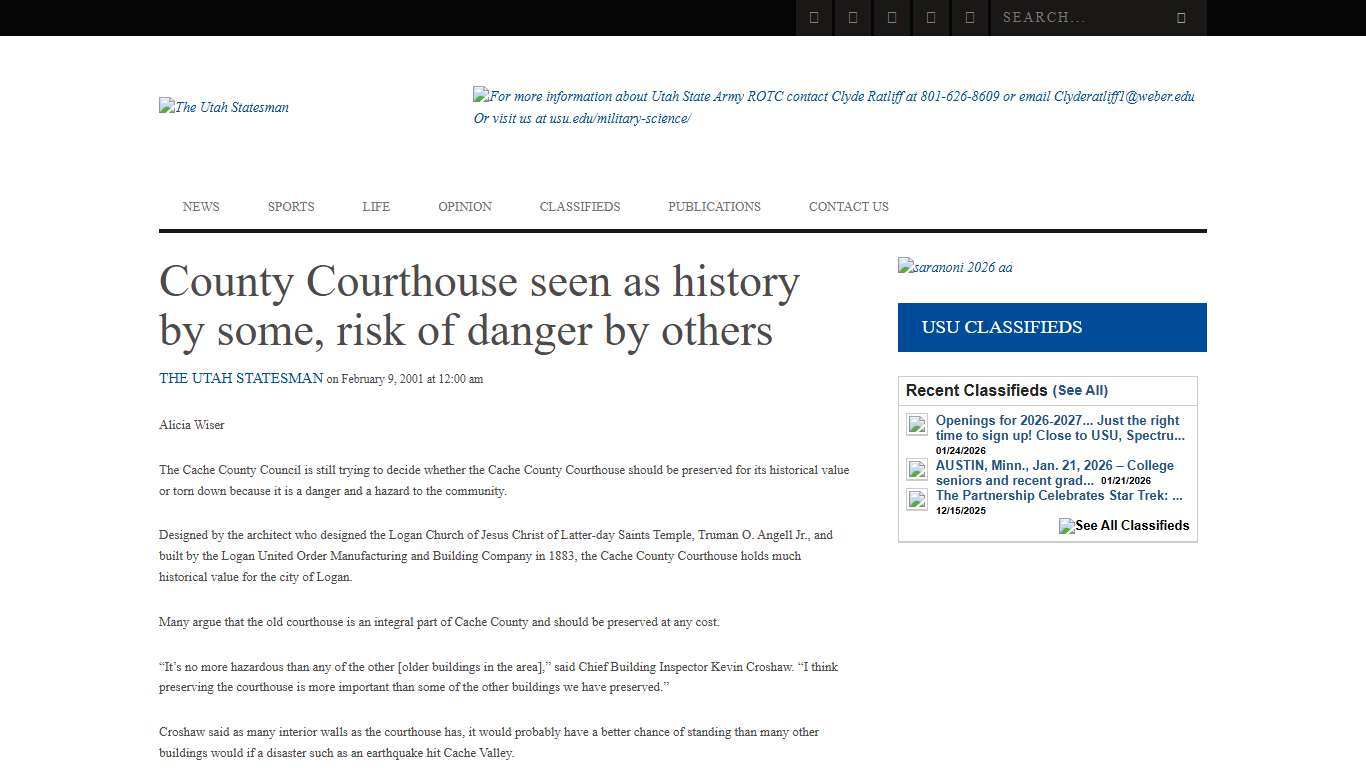The width and height of the screenshot is (1366, 768).
Task: Click the second social media icon in the top bar
Action: pyautogui.click(x=852, y=17)
